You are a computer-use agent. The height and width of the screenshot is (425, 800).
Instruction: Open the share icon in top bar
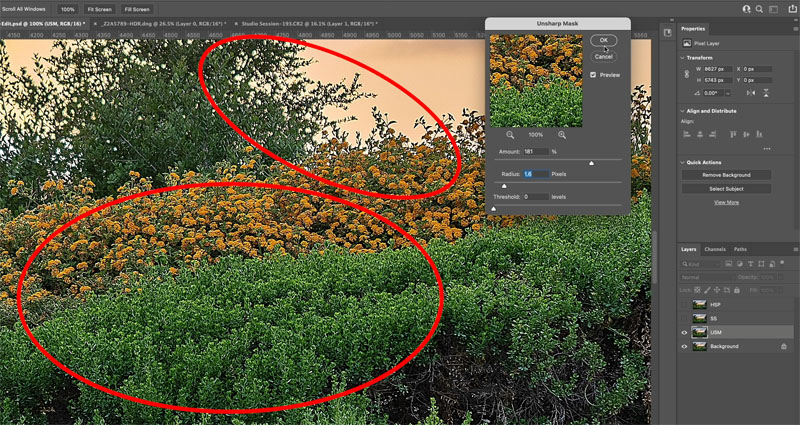click(x=792, y=9)
